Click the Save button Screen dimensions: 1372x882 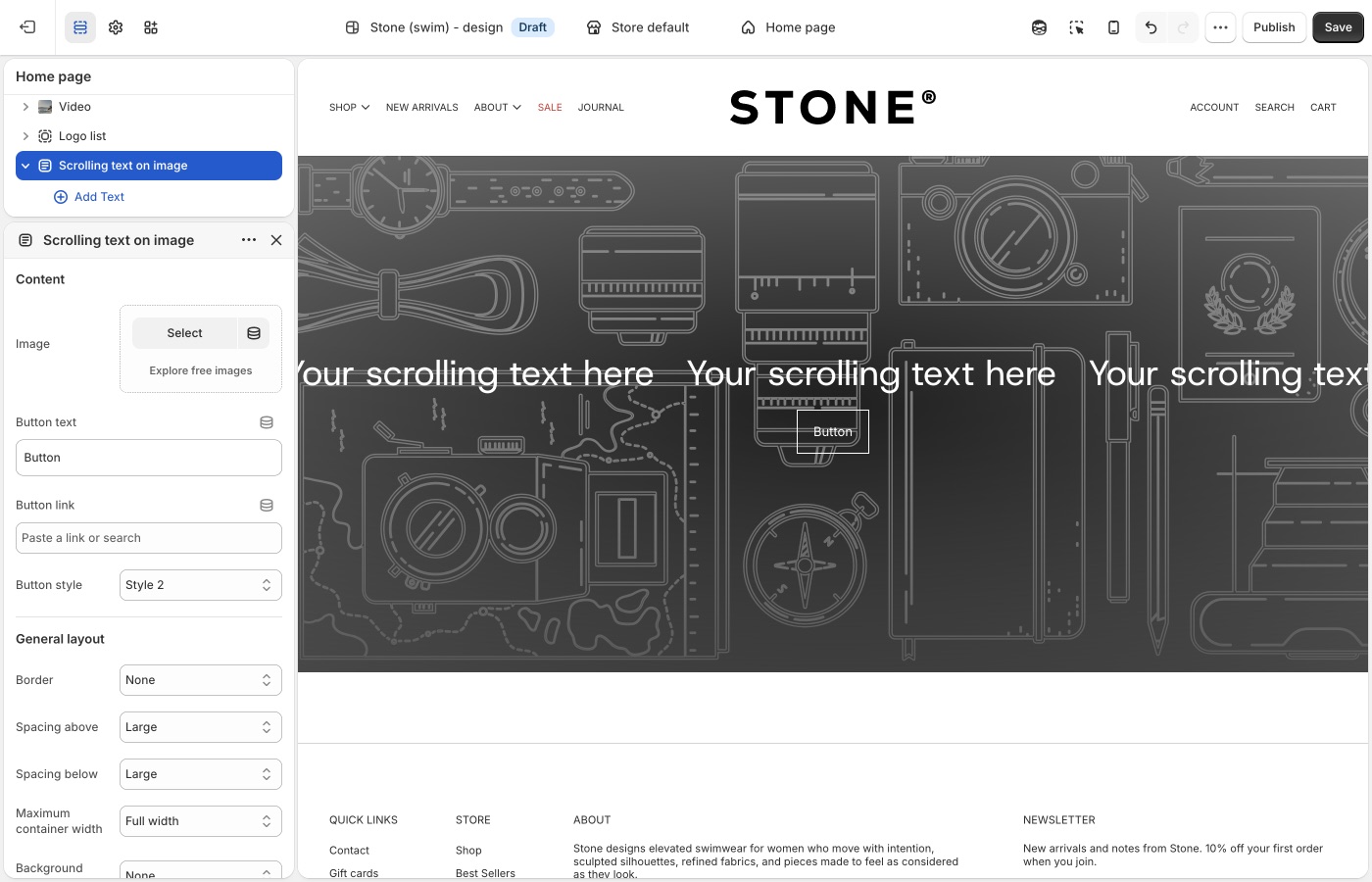click(x=1338, y=27)
